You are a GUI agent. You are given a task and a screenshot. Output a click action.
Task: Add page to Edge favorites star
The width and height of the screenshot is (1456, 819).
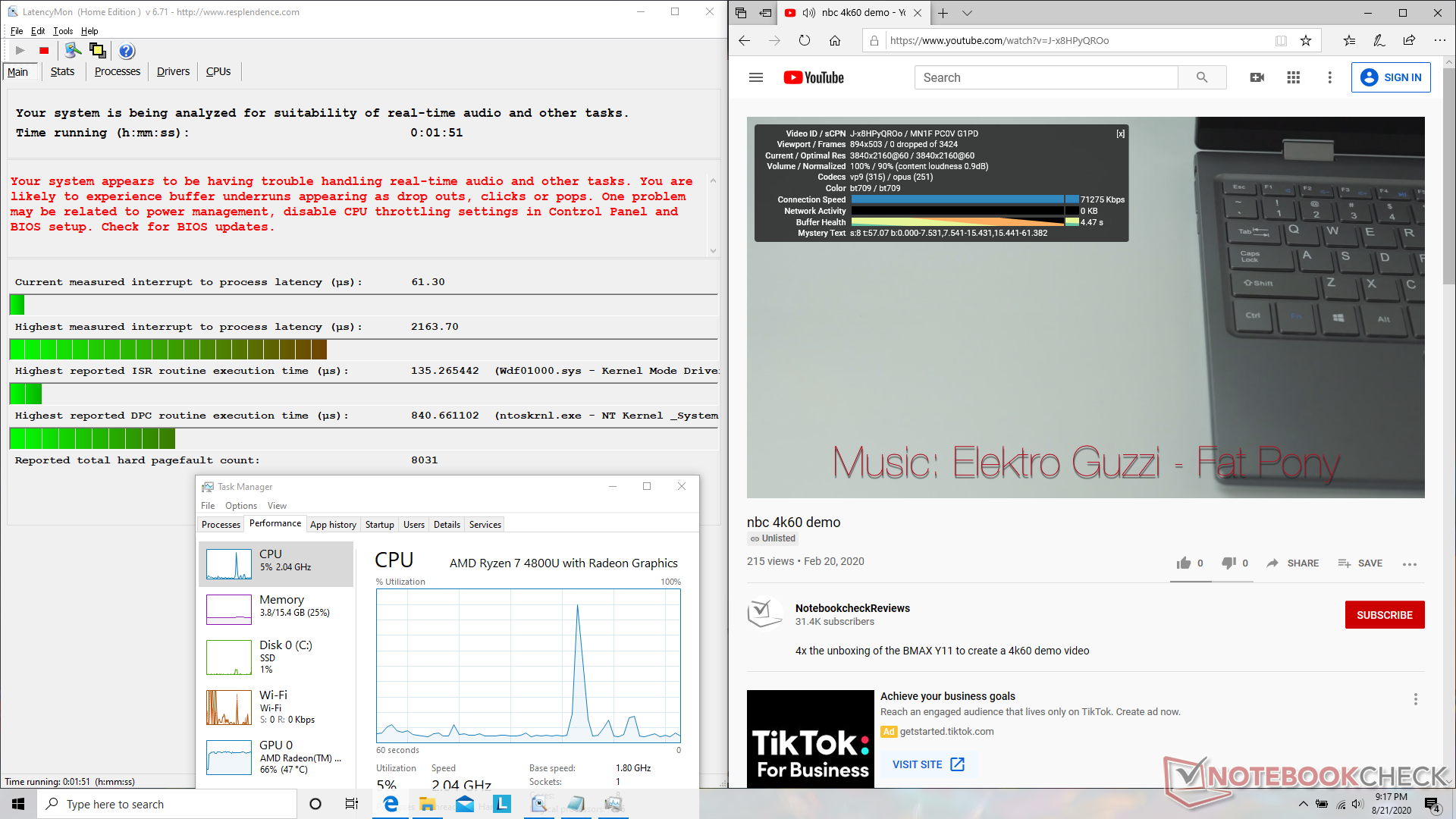click(x=1306, y=41)
